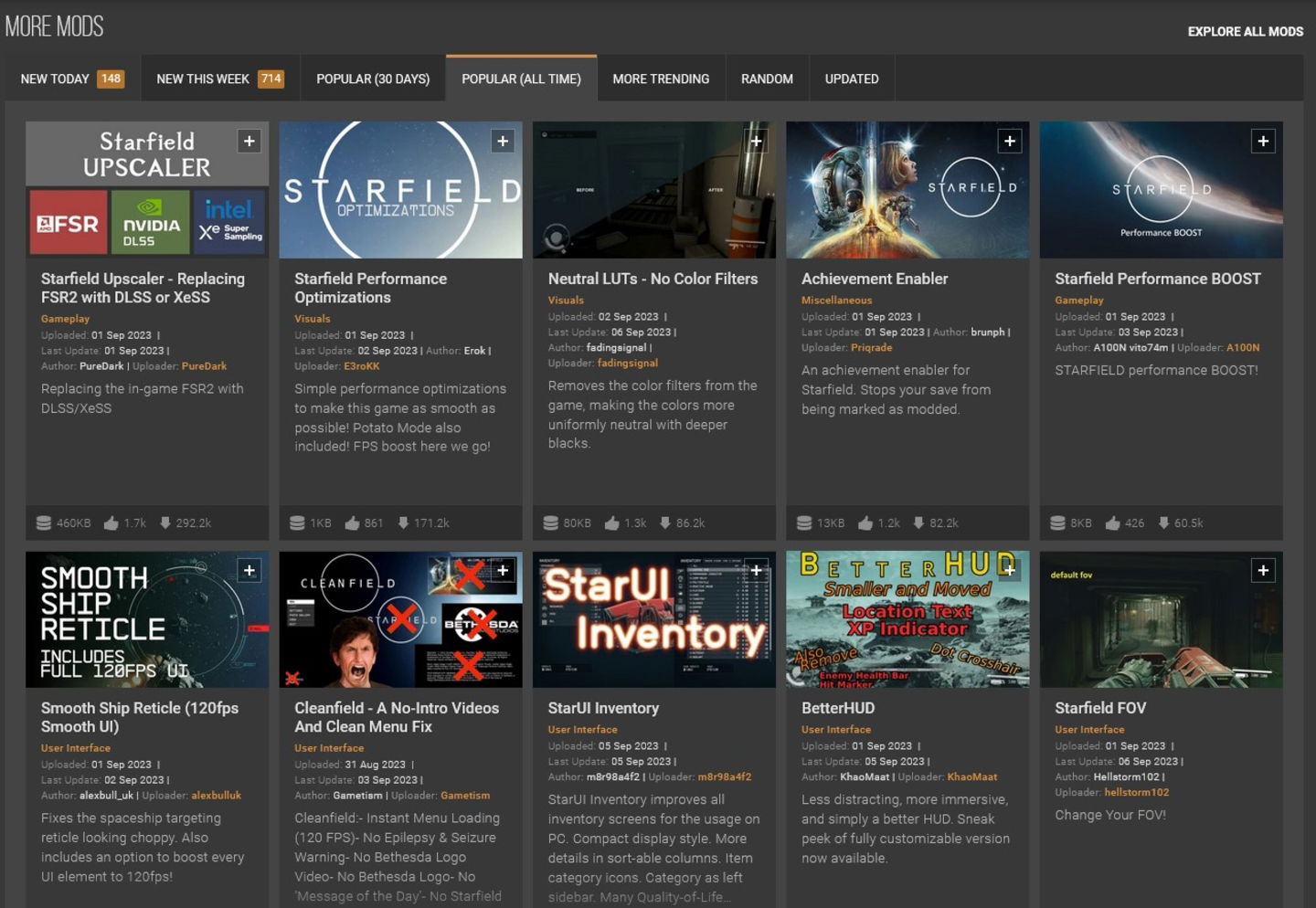This screenshot has height=908, width=1316.
Task: Select the Random tab
Action: (767, 79)
